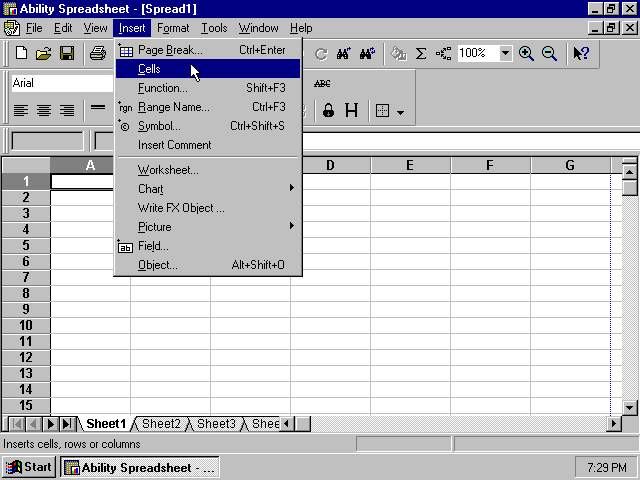Click vertical scrollbar down arrow

tap(629, 407)
